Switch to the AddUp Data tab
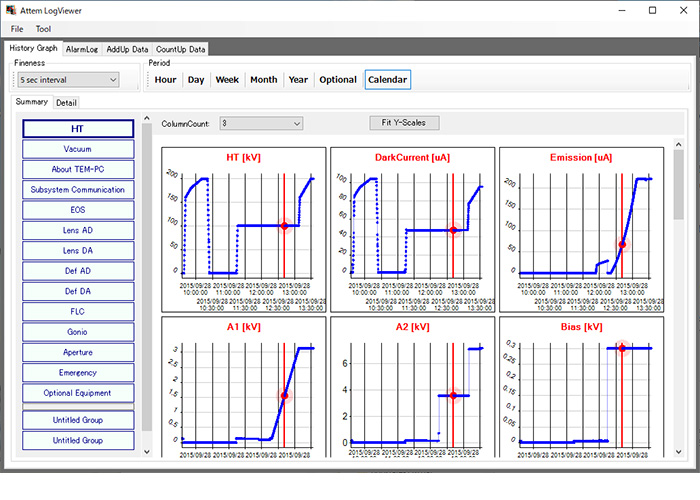700x500 pixels. [127, 50]
